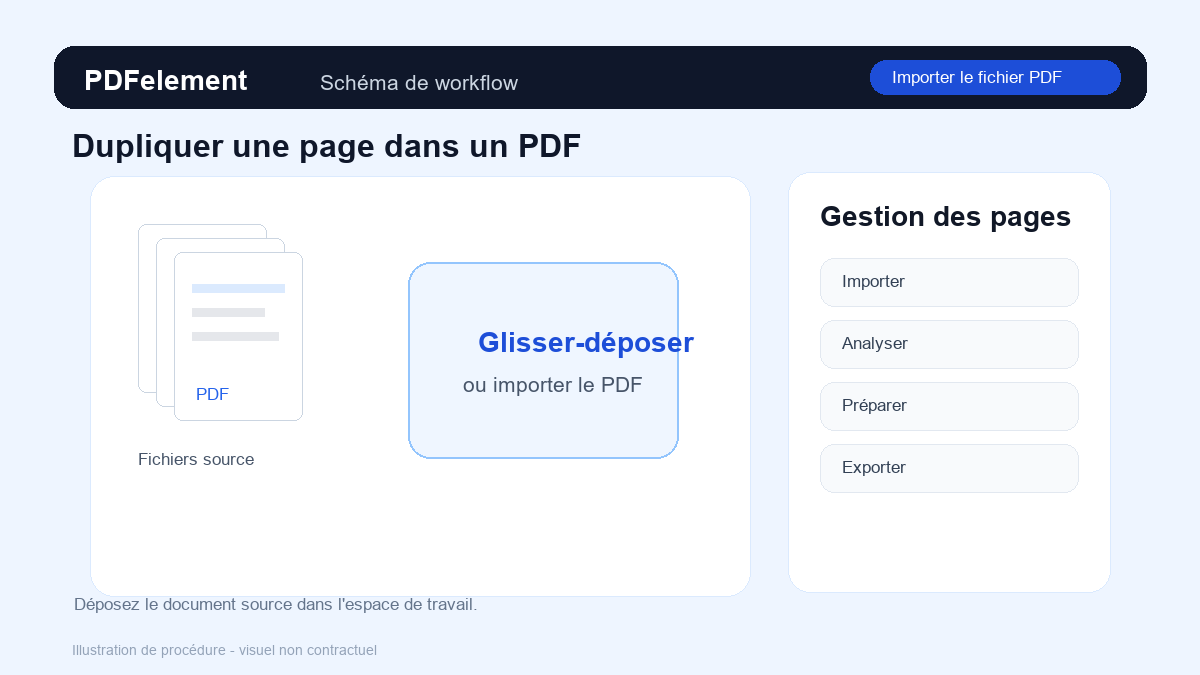This screenshot has width=1200, height=675.
Task: Open the Analyser step
Action: click(x=949, y=344)
